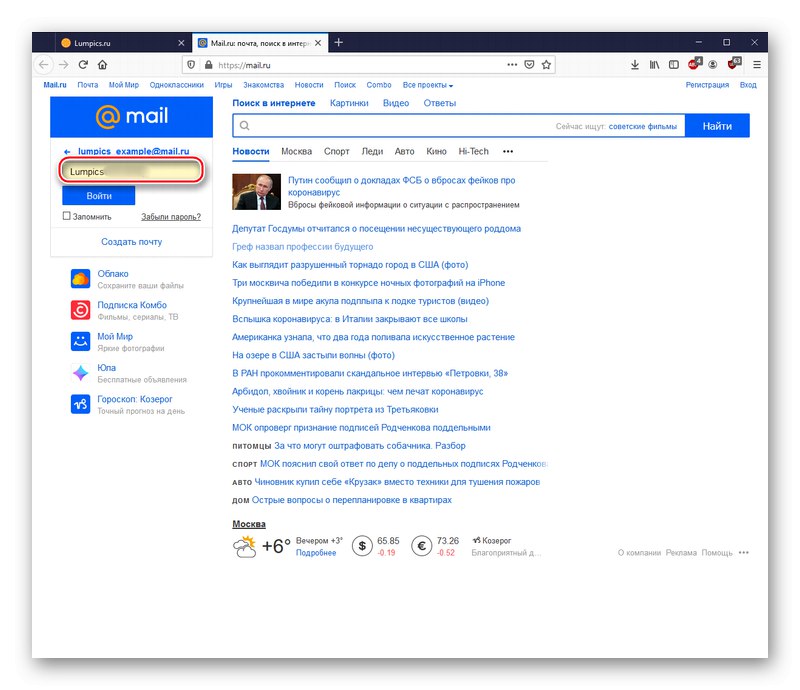Go to the browser home page

pyautogui.click(x=103, y=65)
